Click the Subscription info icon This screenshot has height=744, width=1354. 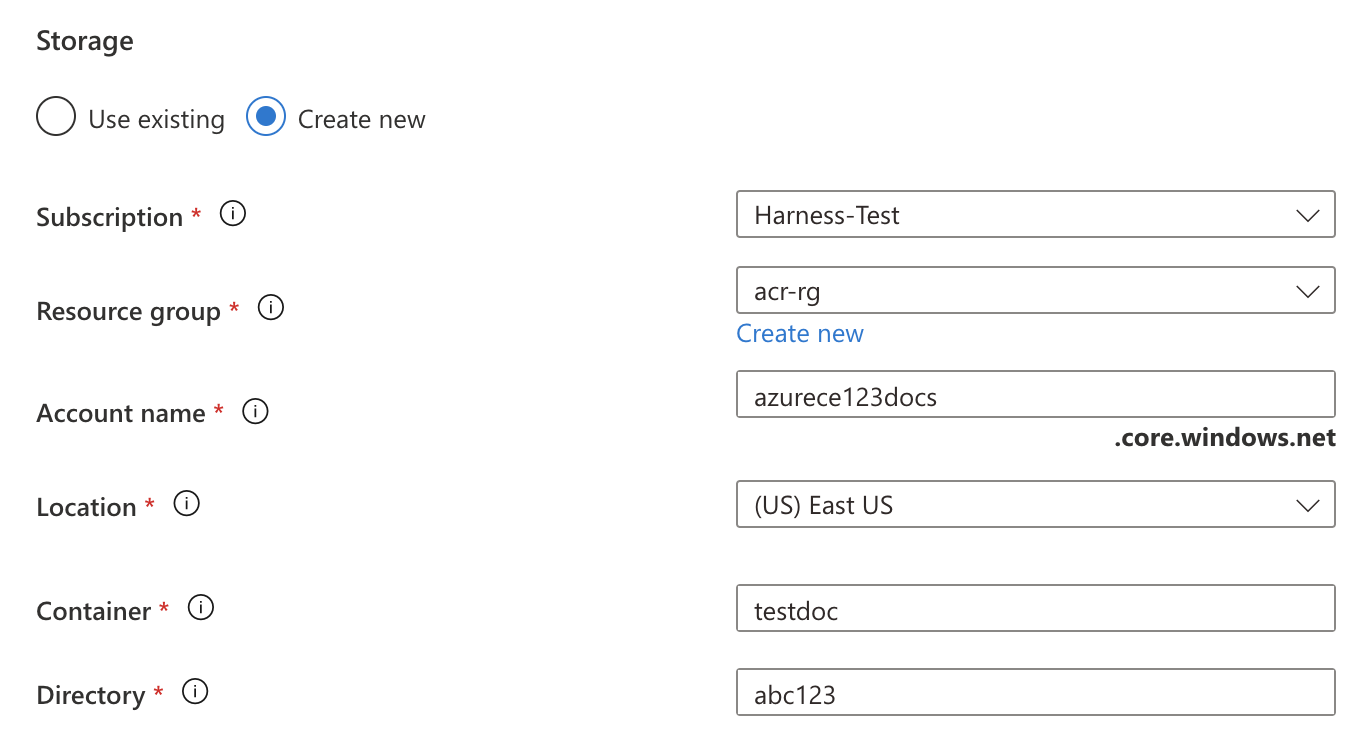coord(233,214)
